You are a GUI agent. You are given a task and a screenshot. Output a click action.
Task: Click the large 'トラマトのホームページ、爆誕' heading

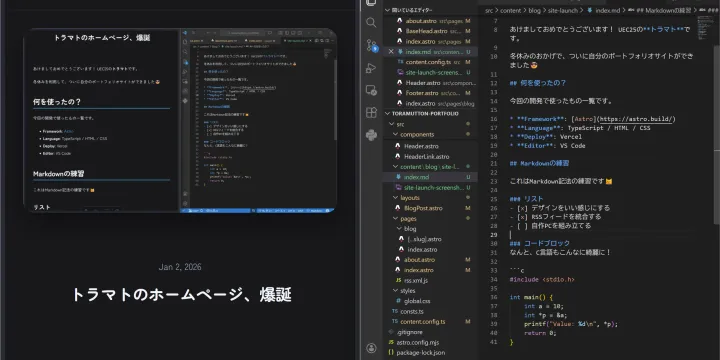pos(182,295)
